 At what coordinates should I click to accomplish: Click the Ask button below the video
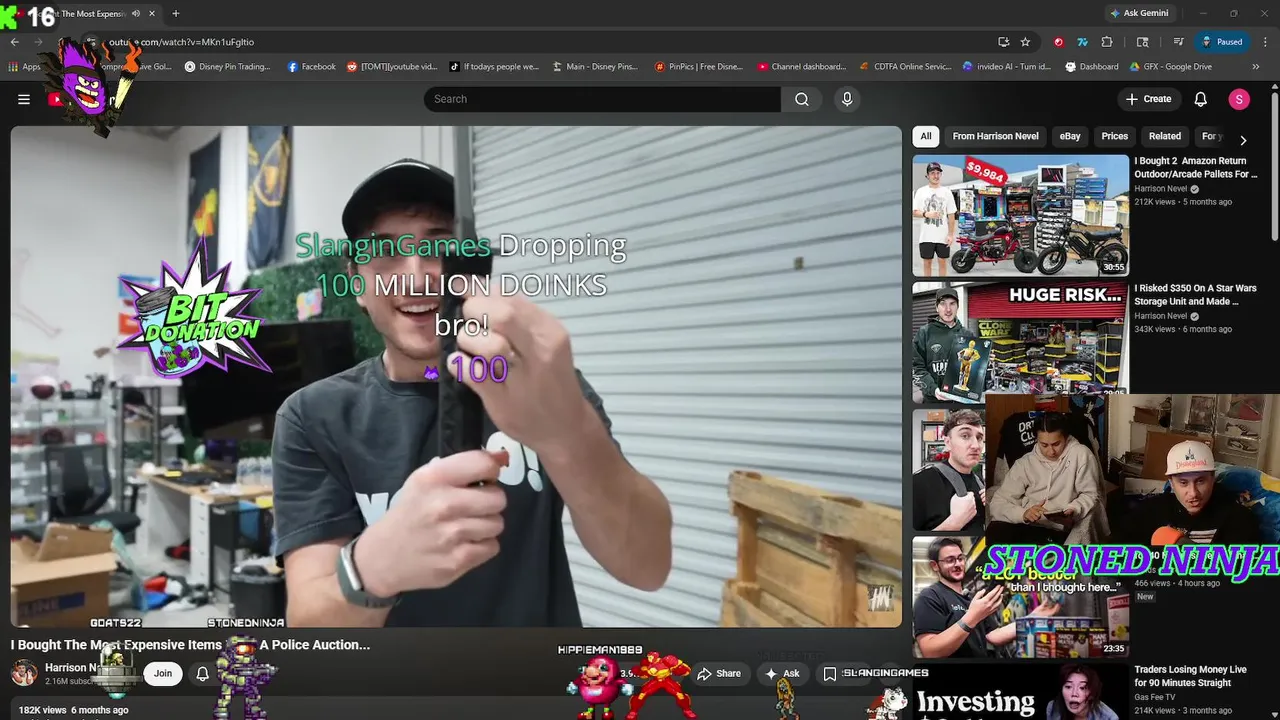[x=782, y=674]
